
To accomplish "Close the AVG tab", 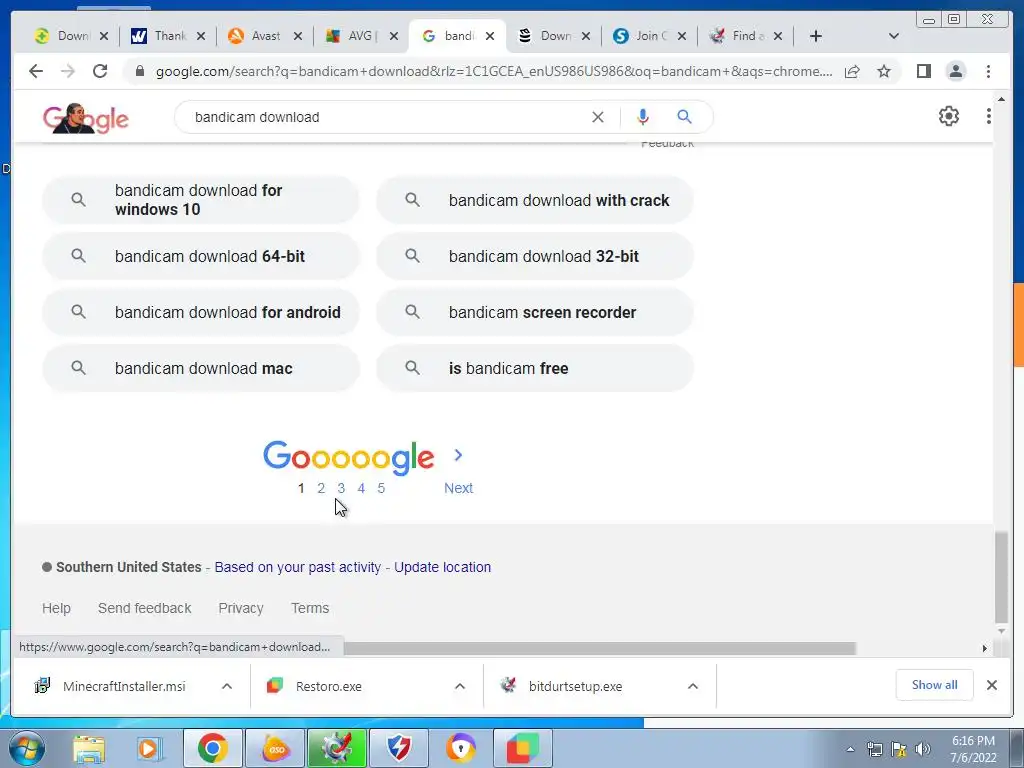I will click(394, 36).
